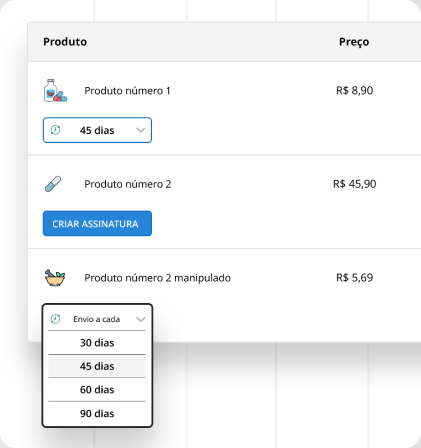The image size is (421, 448).
Task: Click the R$ 45,90 price
Action: (x=355, y=184)
